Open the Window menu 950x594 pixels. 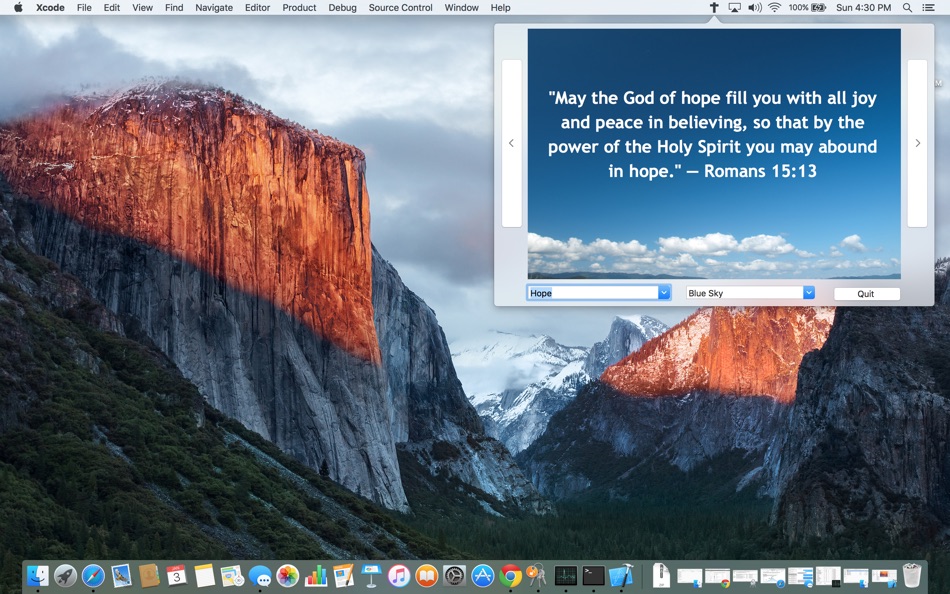click(x=462, y=7)
